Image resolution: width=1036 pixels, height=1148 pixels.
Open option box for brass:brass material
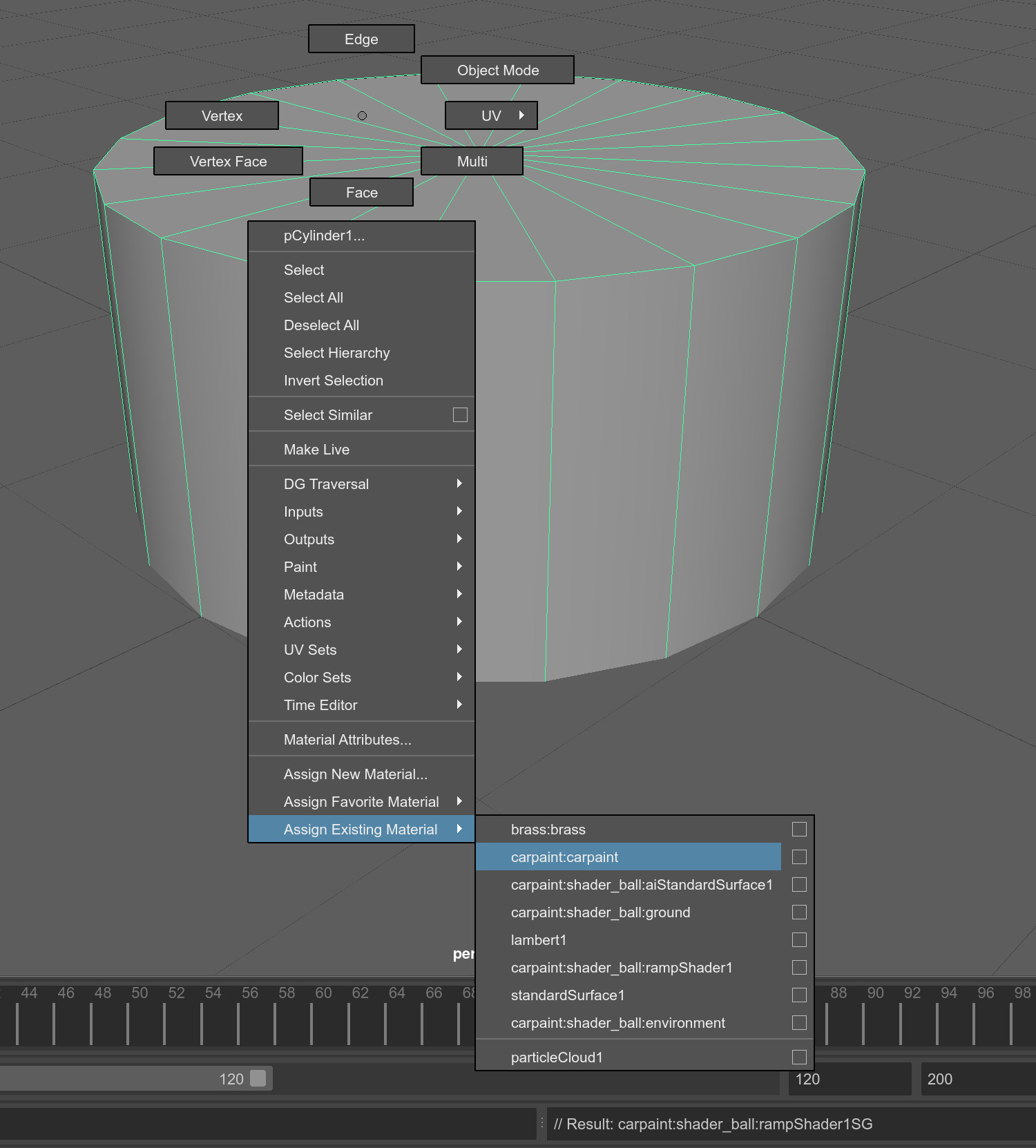click(x=799, y=829)
